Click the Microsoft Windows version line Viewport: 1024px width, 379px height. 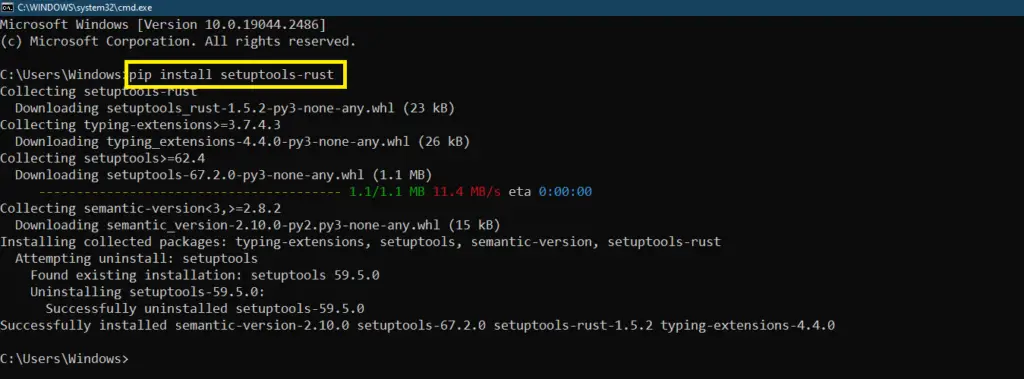(x=163, y=25)
